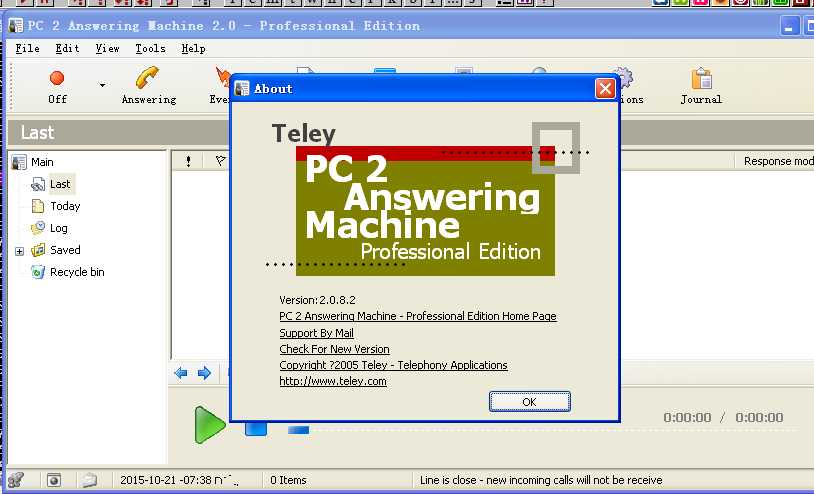The height and width of the screenshot is (494, 814).
Task: Click the Copyright Teley Telephony Applications link
Action: tap(394, 365)
